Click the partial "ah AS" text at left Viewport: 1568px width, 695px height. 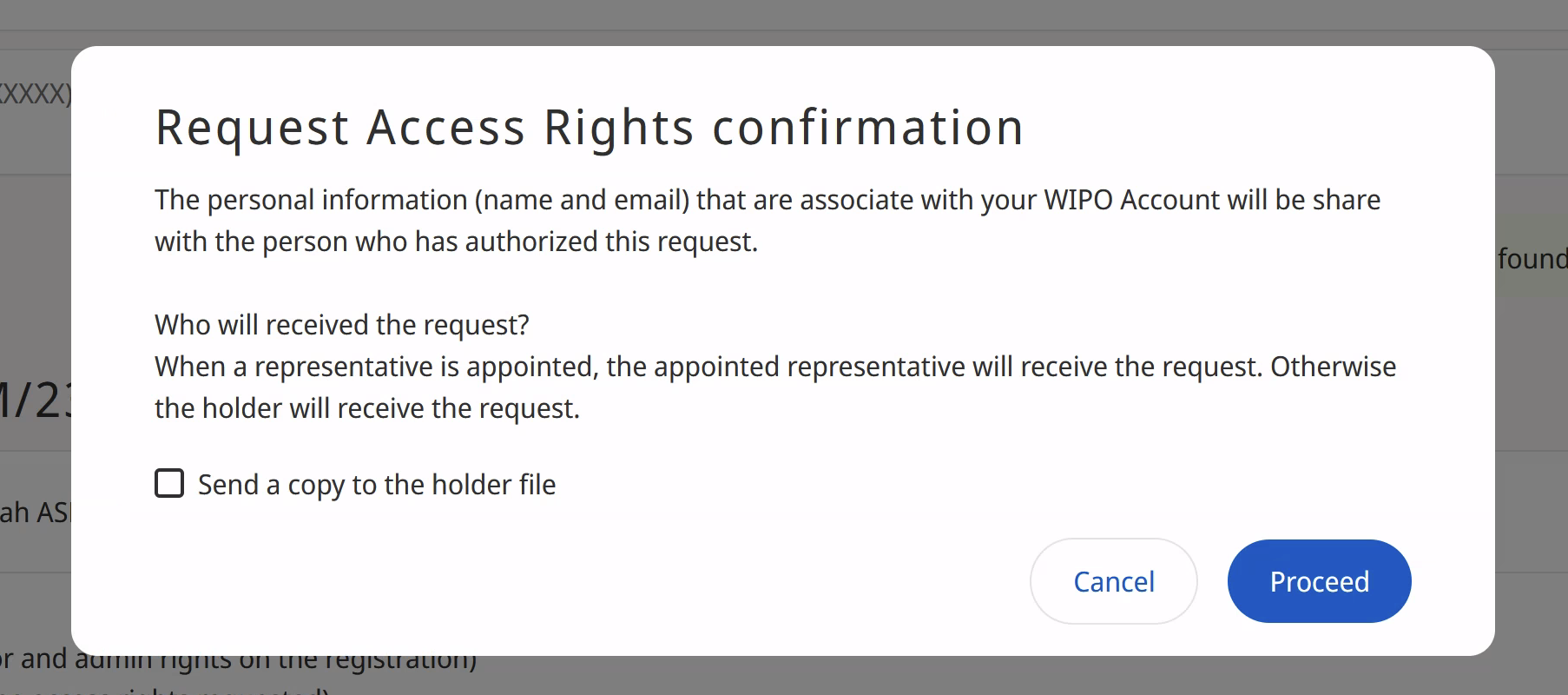coord(35,513)
